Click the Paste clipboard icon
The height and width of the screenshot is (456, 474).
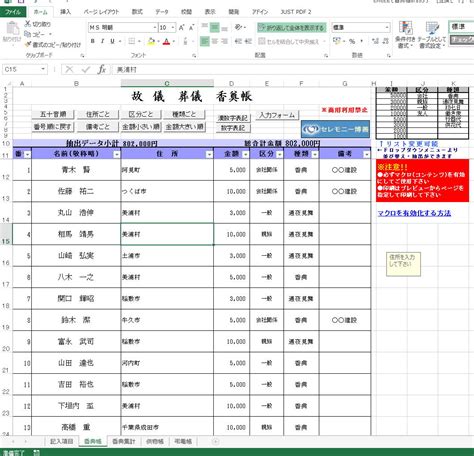click(12, 28)
